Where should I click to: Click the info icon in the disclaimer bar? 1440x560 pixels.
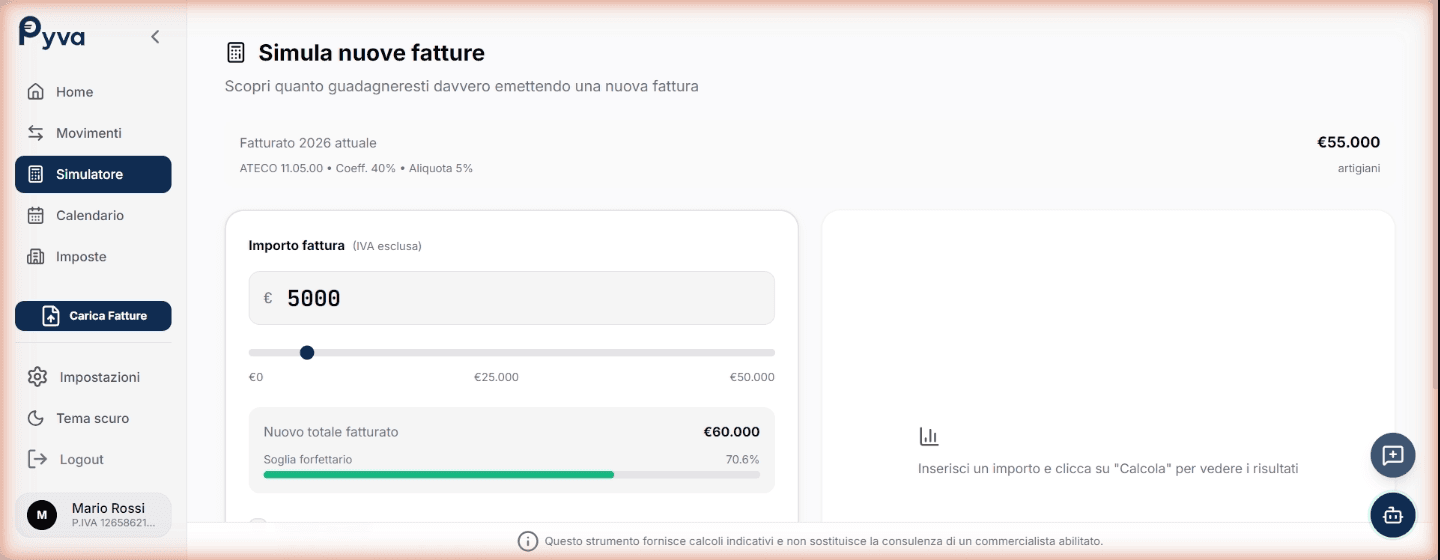tap(527, 541)
